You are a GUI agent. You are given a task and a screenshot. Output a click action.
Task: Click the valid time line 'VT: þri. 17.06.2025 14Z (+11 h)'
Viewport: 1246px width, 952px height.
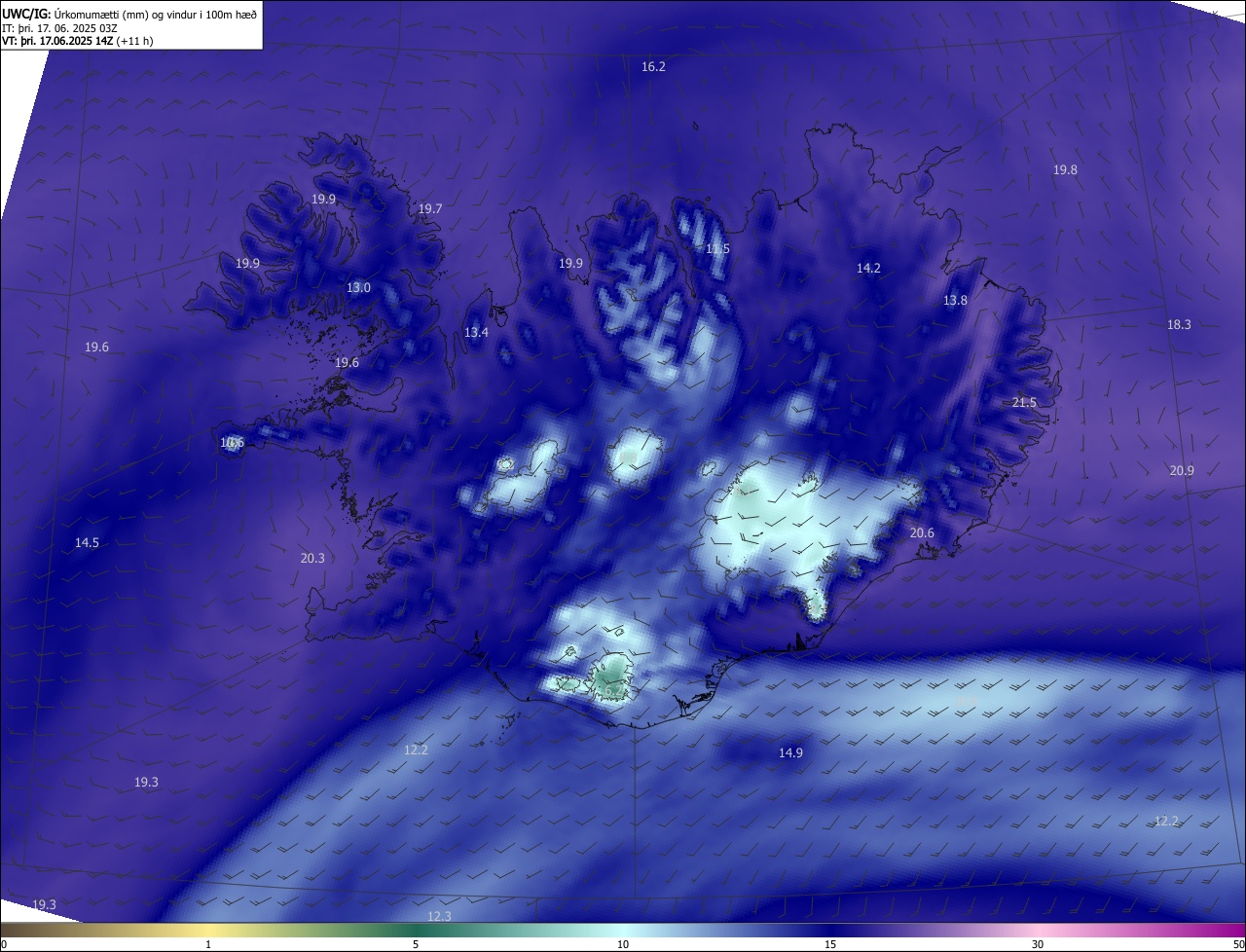(77, 41)
